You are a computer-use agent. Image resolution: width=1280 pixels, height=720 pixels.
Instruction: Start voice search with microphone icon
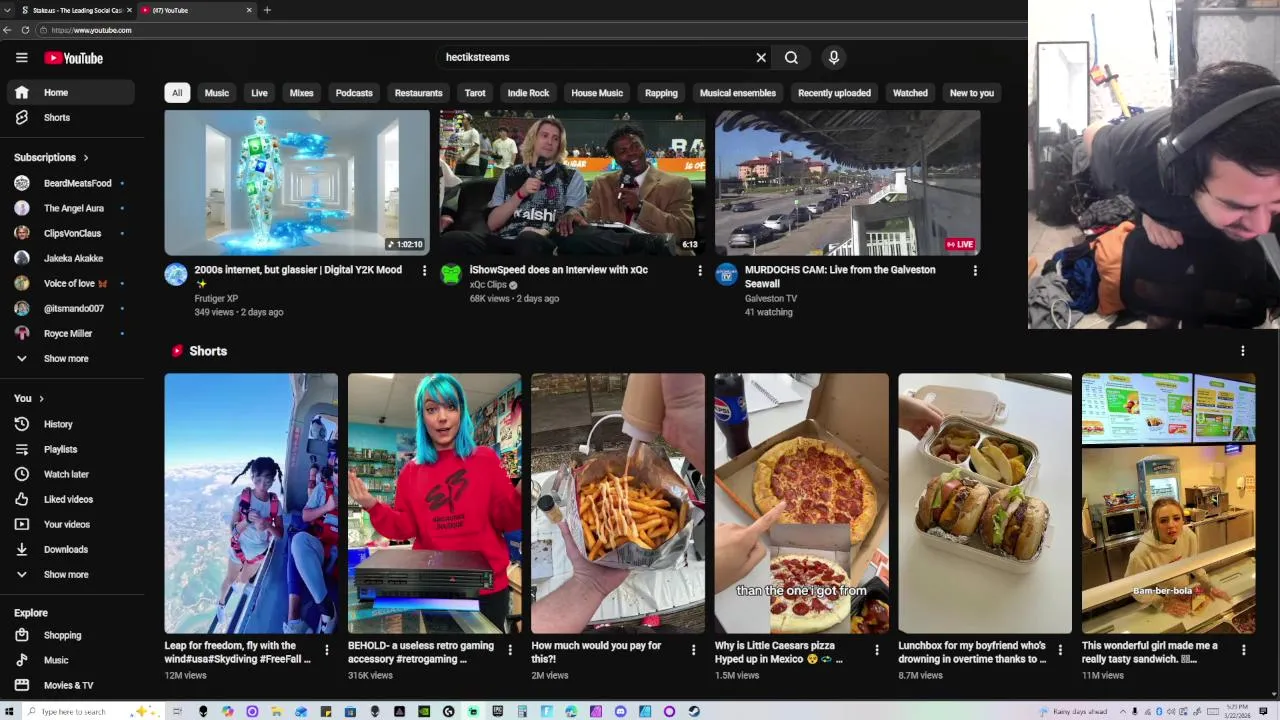click(834, 57)
